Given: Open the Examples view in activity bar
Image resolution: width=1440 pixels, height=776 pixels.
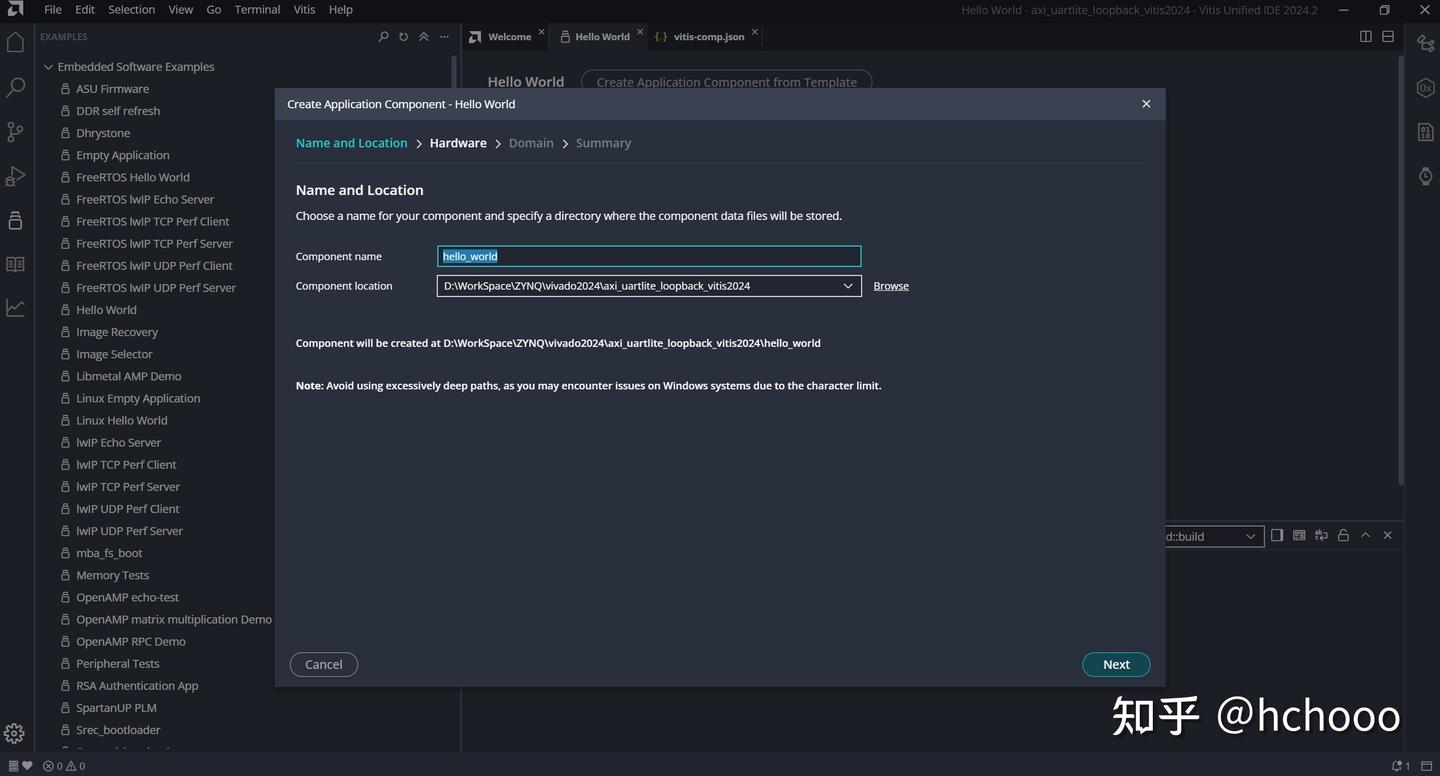Looking at the screenshot, I should 15,220.
